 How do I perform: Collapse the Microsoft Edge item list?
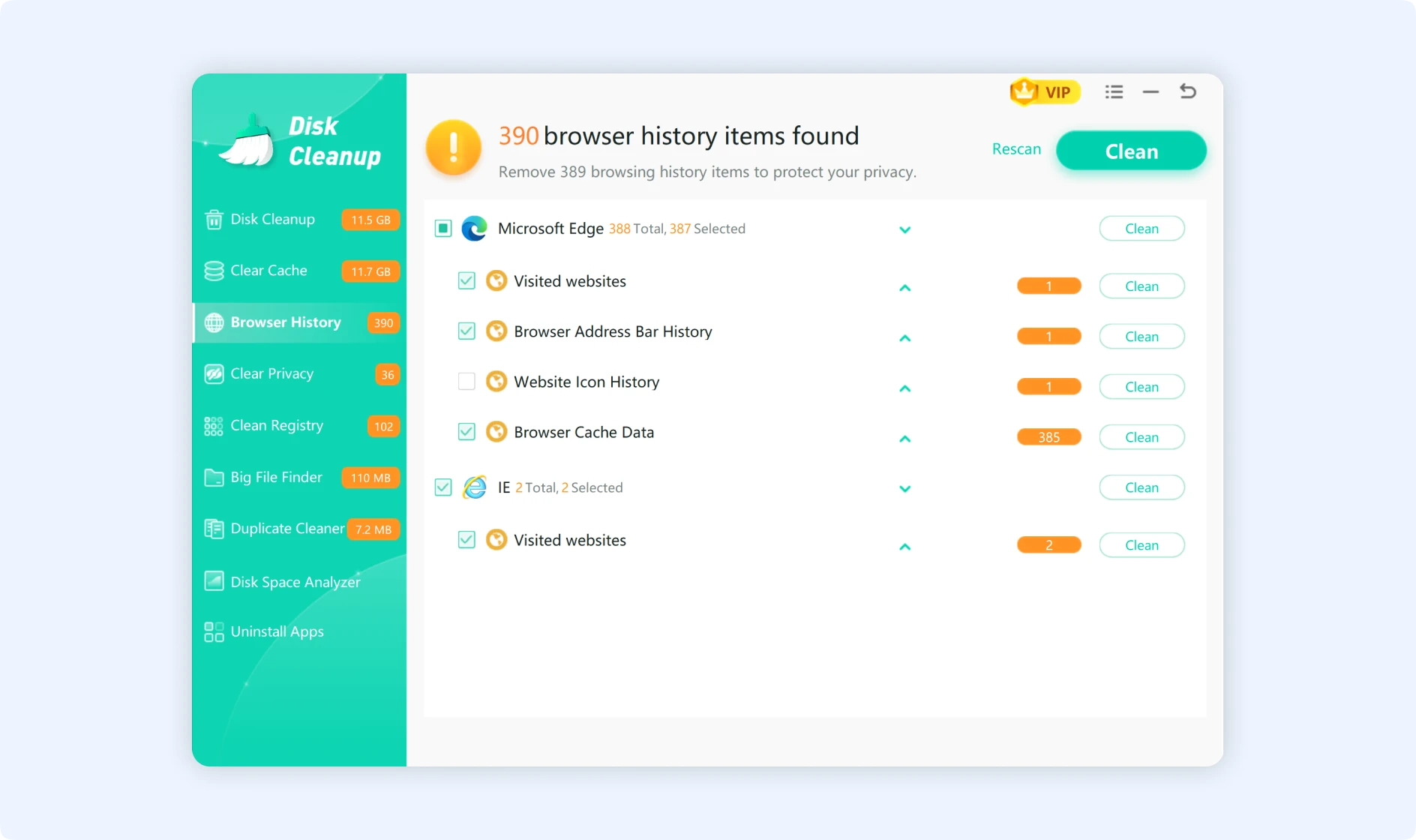[904, 229]
